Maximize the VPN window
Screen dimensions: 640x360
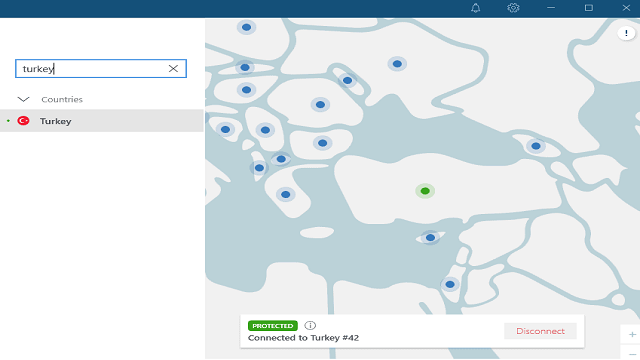(589, 8)
